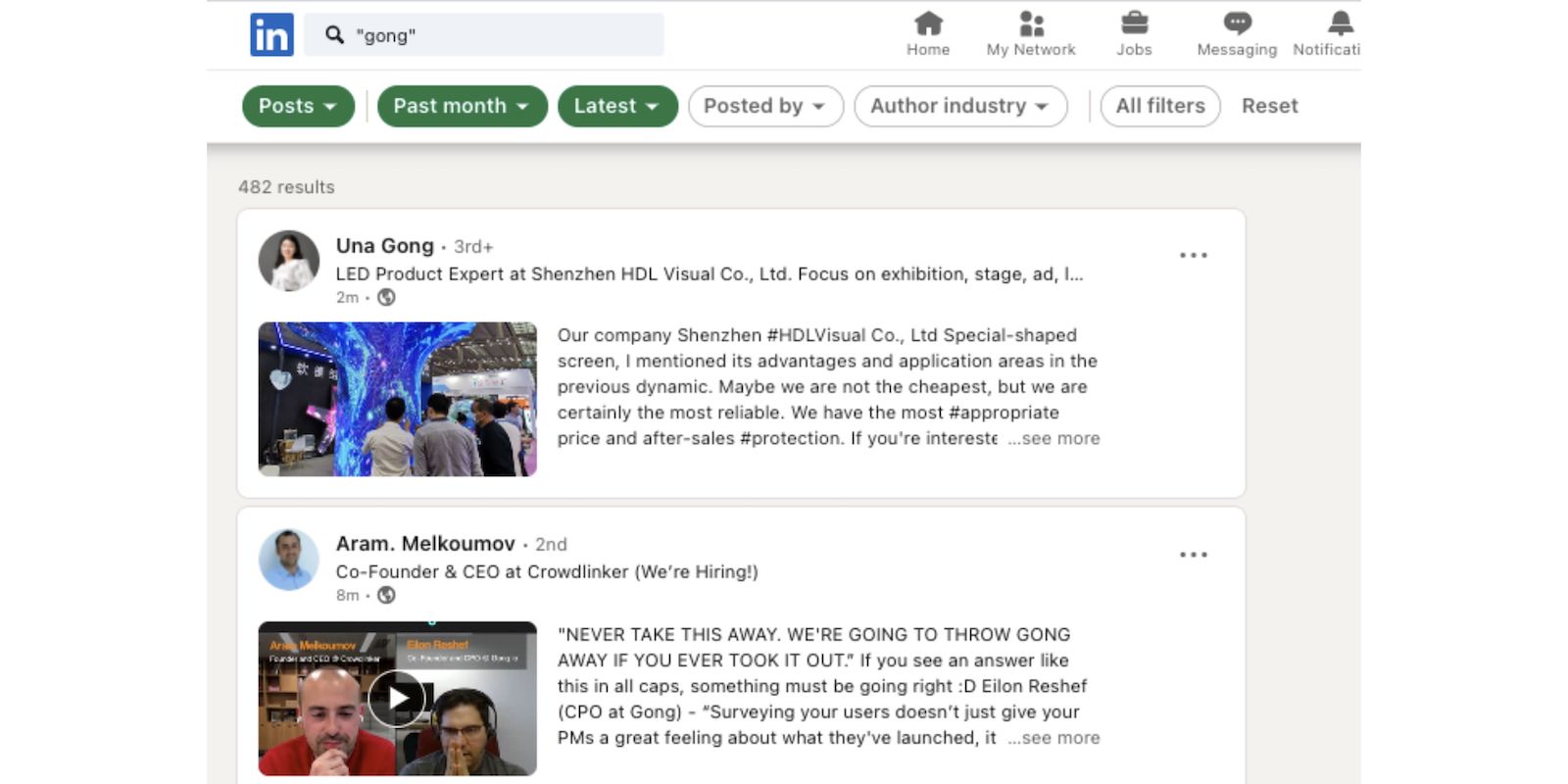Focus the search box containing "gong"

click(484, 35)
